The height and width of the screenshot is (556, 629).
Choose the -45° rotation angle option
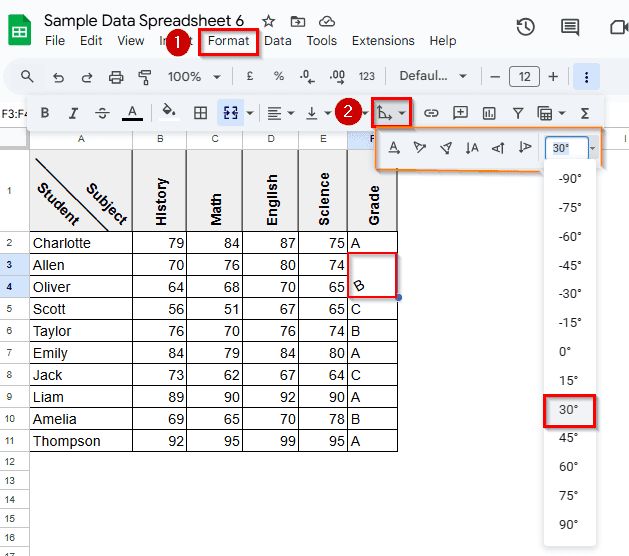[569, 265]
